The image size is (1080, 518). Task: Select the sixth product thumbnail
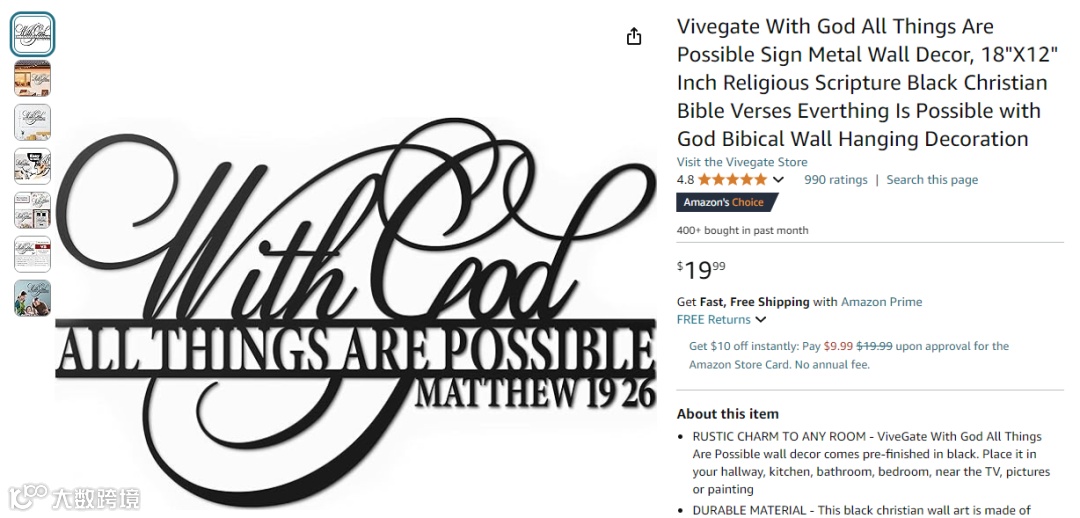[32, 255]
